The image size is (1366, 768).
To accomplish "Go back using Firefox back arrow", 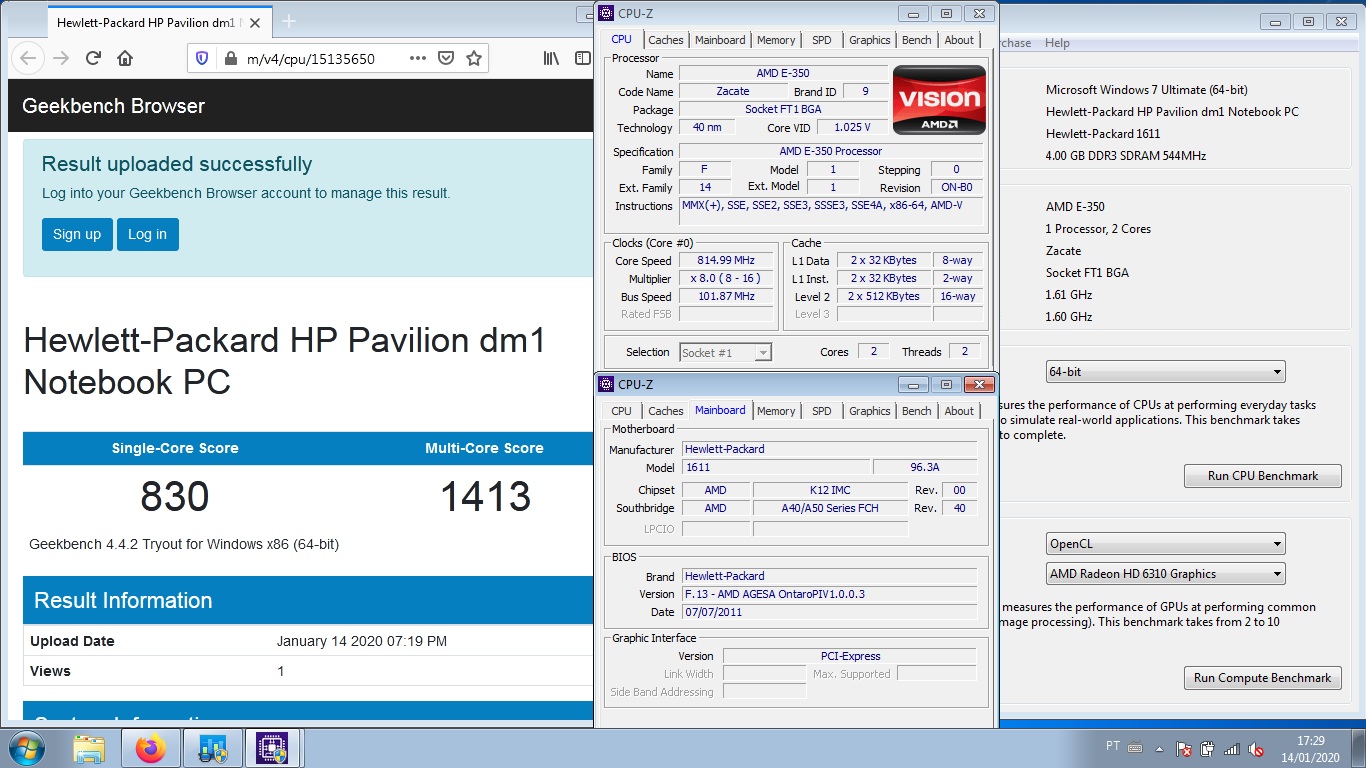I will (x=29, y=58).
